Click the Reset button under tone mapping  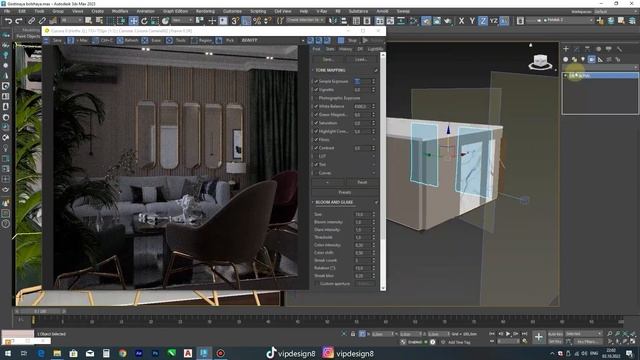[x=362, y=182]
